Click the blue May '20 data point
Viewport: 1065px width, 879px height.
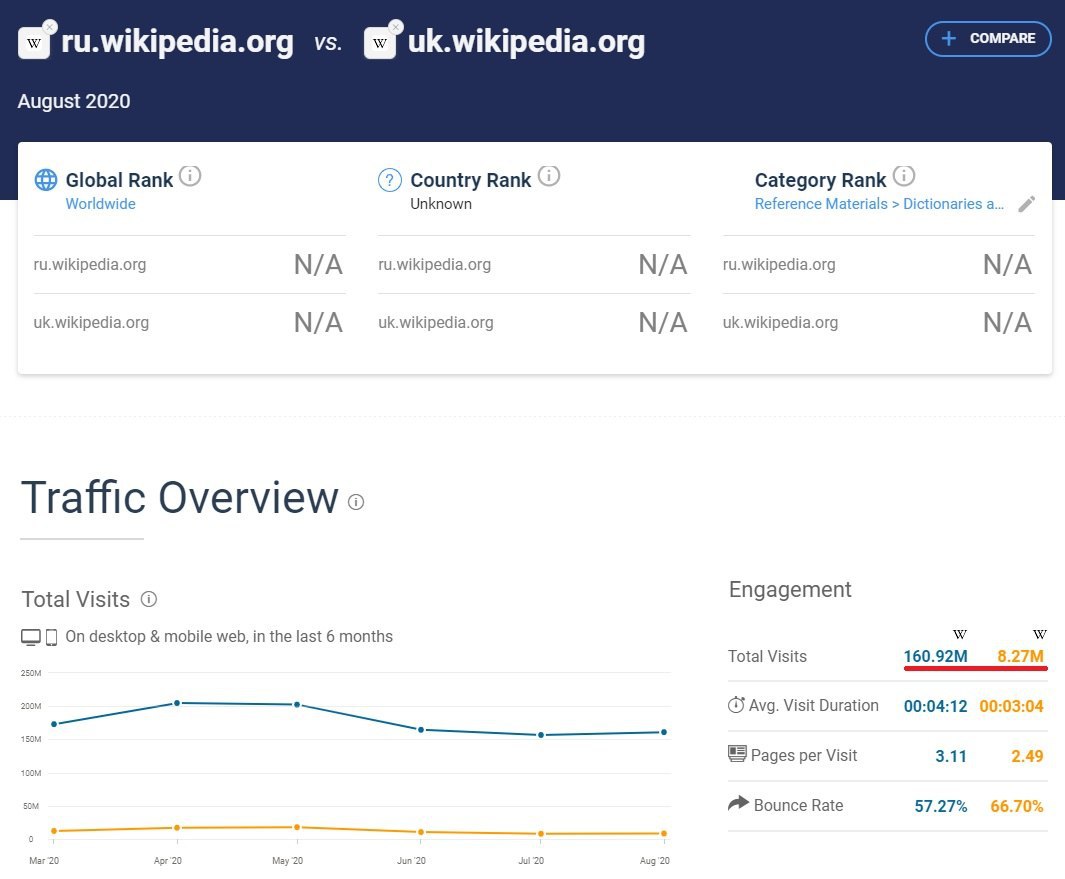pyautogui.click(x=297, y=704)
